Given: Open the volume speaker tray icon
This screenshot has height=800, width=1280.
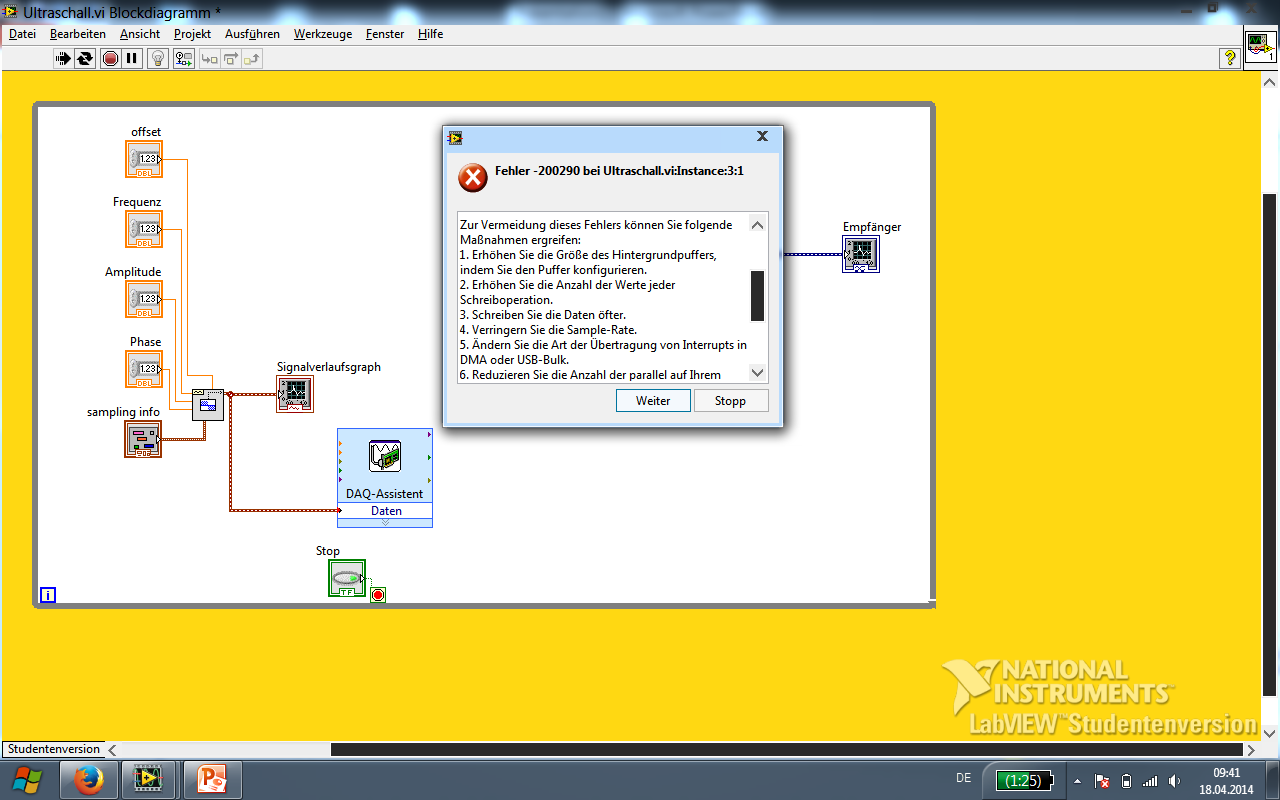Looking at the screenshot, I should click(1173, 781).
